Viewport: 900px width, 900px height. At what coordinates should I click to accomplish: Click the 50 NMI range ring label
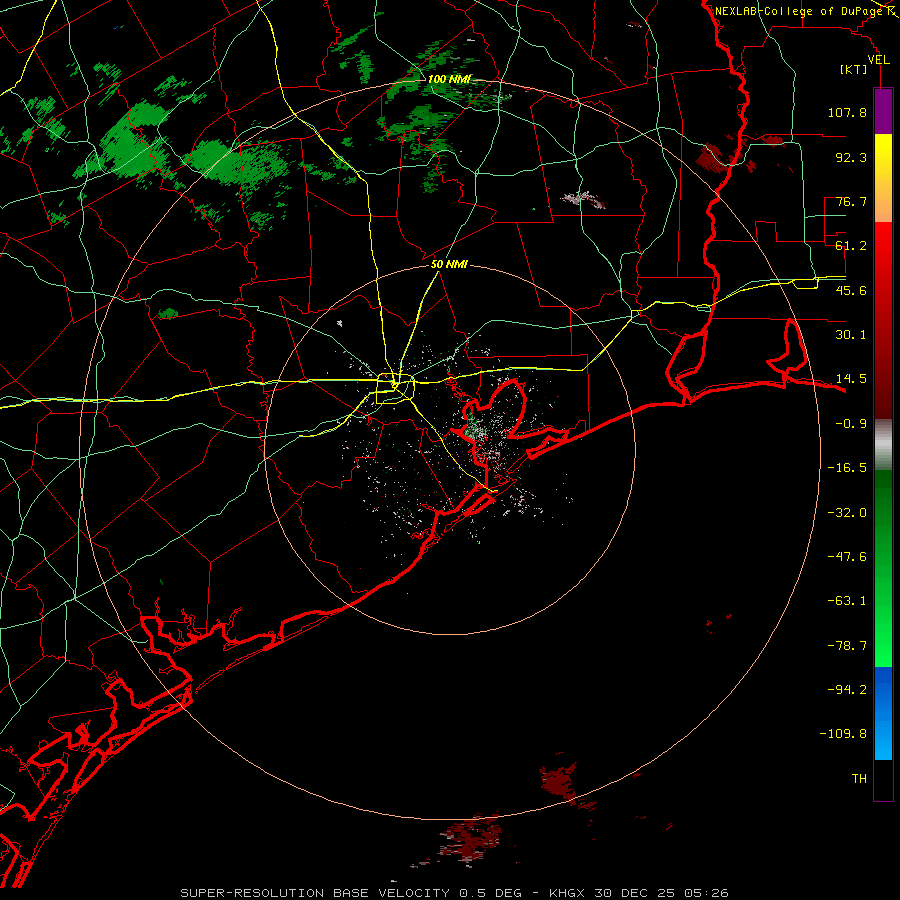[449, 265]
